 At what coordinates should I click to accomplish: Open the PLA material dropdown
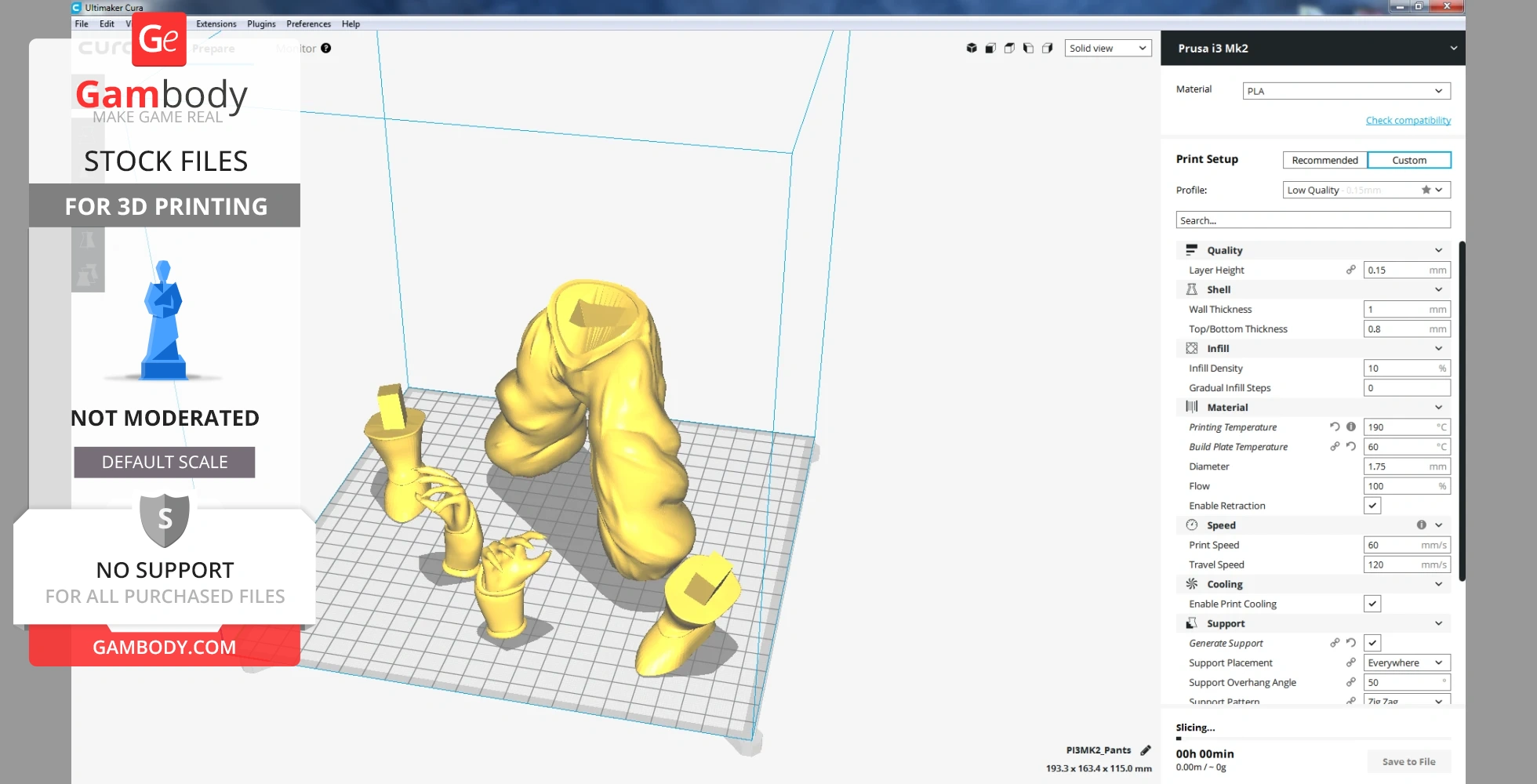1346,91
